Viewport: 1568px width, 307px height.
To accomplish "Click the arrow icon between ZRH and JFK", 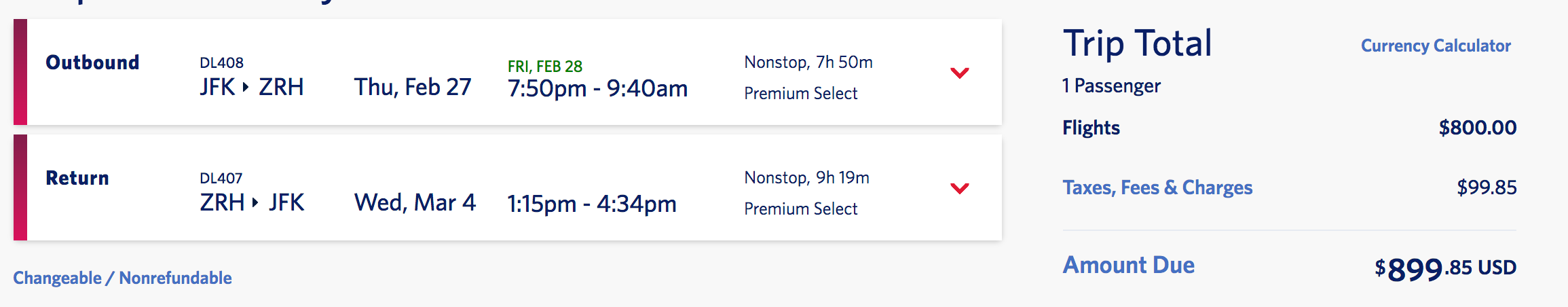I will 255,202.
